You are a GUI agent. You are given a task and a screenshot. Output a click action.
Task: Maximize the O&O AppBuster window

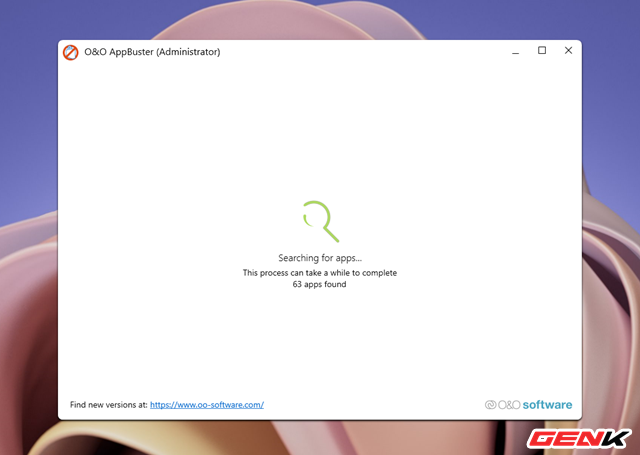pyautogui.click(x=542, y=51)
